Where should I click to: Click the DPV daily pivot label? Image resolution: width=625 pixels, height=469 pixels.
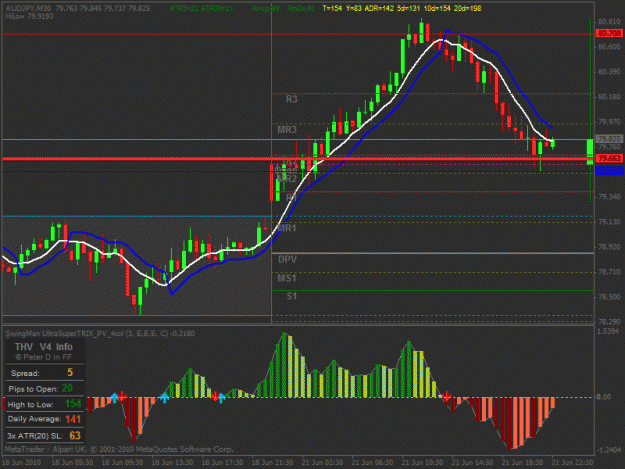(287, 259)
